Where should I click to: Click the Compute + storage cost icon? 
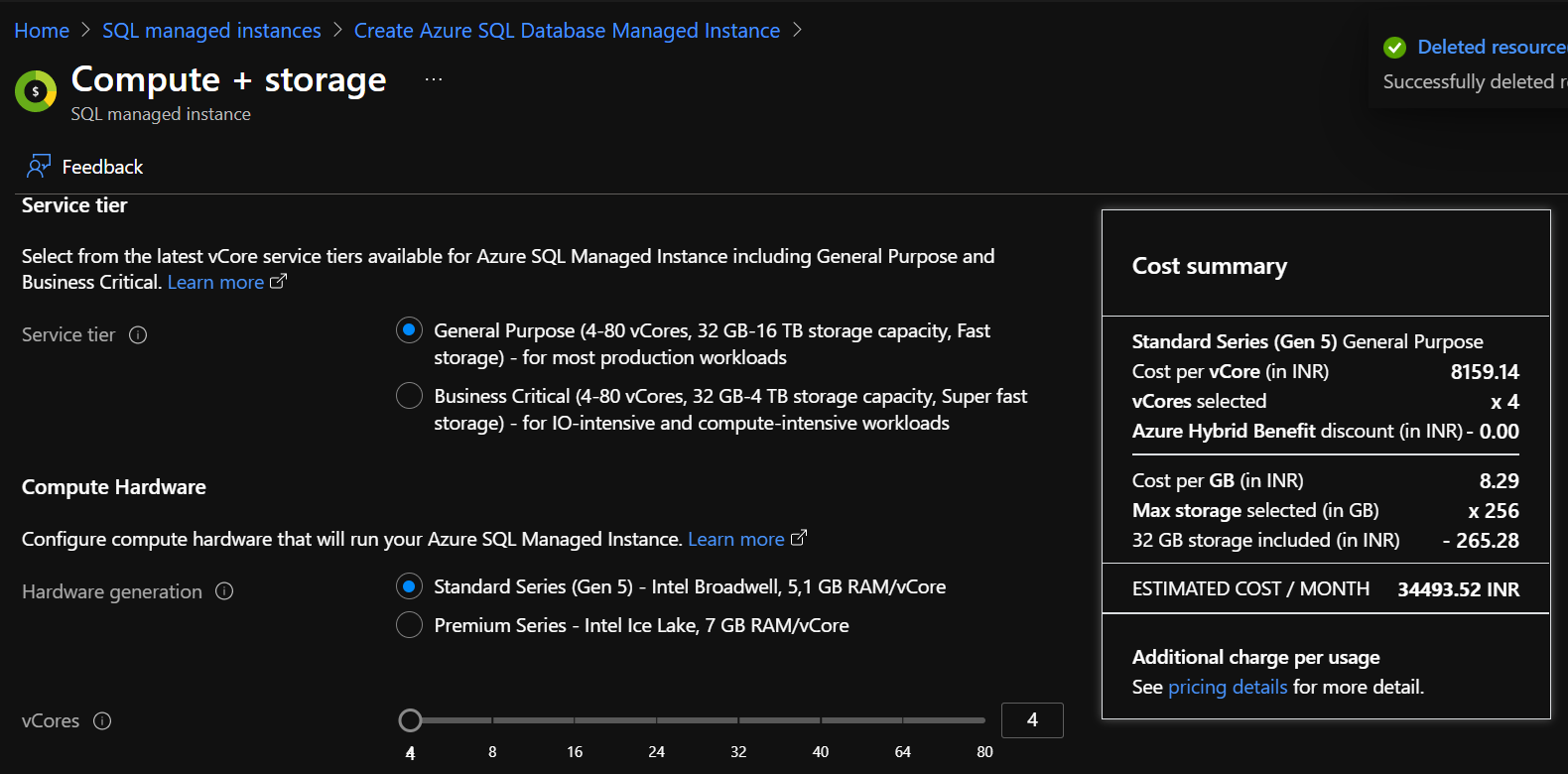(36, 91)
